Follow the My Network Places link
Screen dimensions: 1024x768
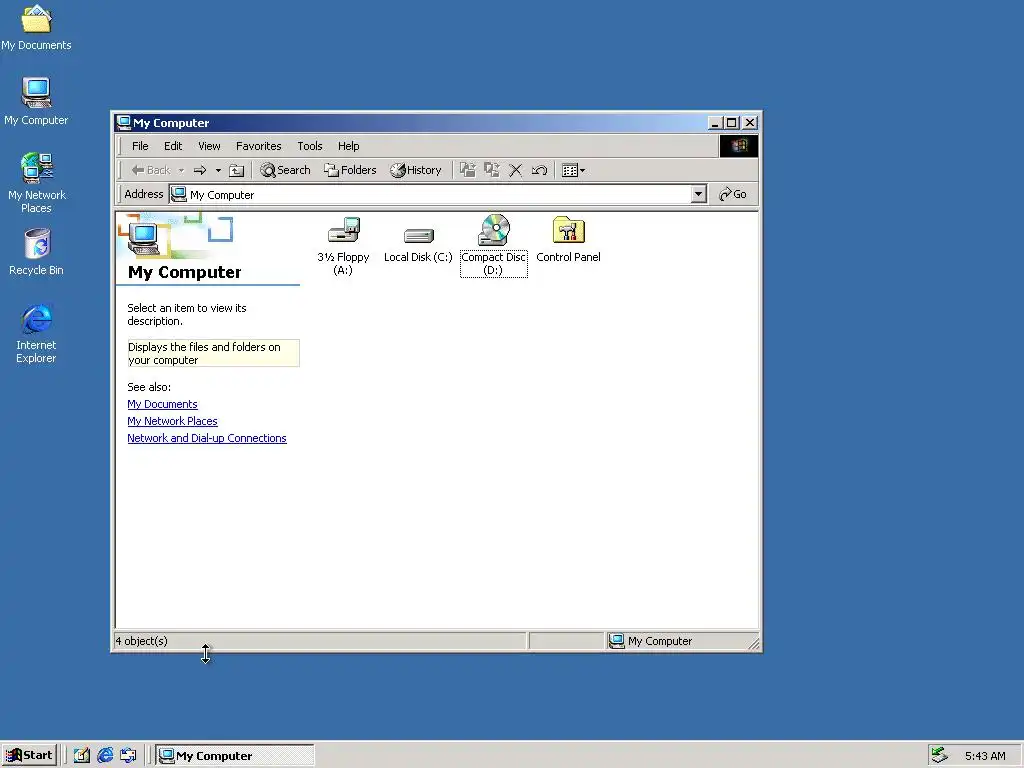point(172,421)
